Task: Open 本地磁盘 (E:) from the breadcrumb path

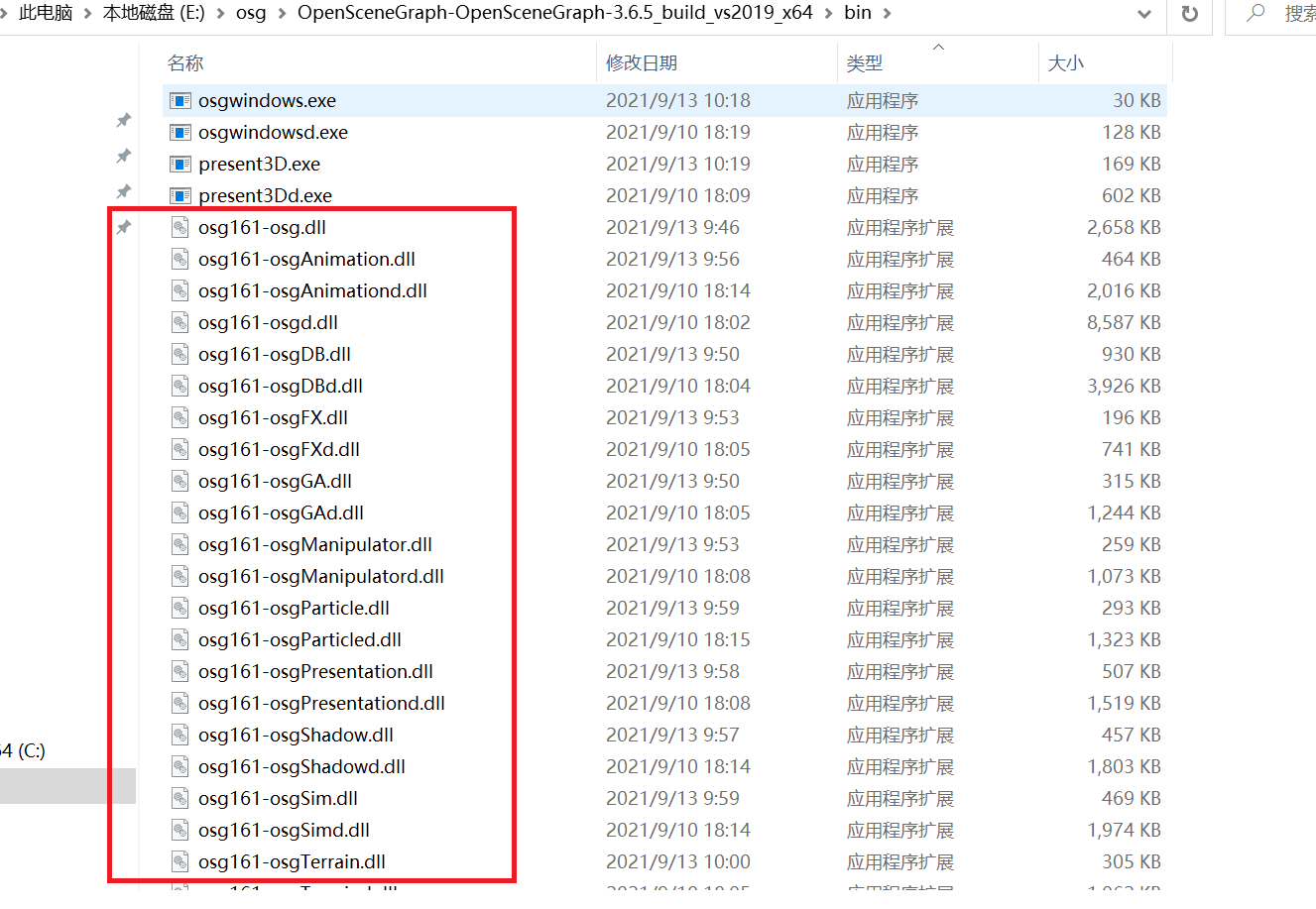Action: [x=153, y=14]
